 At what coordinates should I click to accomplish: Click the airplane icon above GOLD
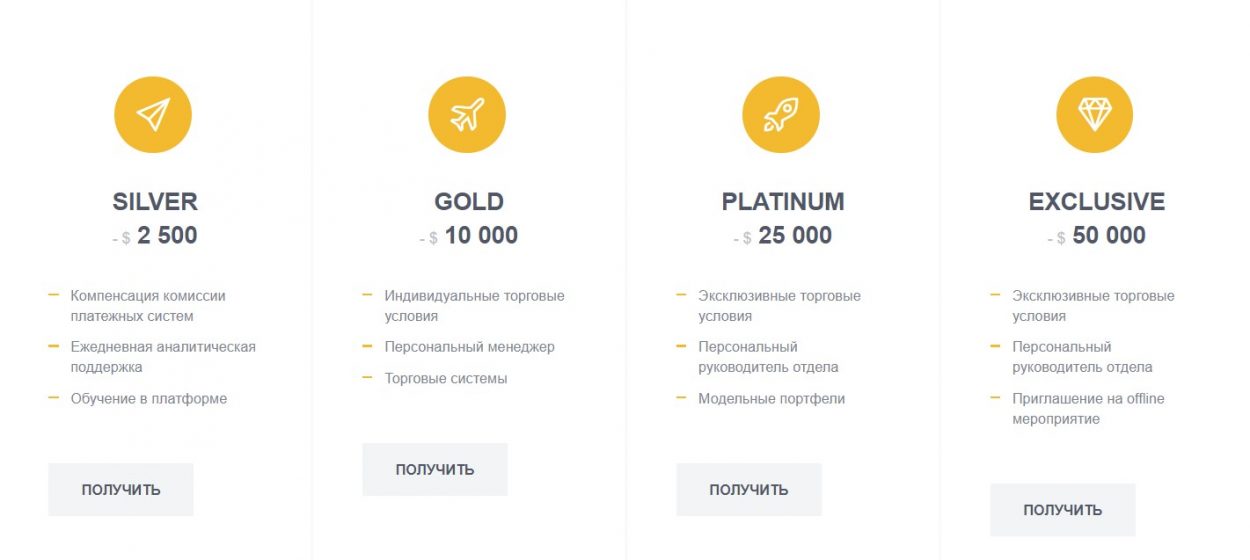click(x=467, y=115)
